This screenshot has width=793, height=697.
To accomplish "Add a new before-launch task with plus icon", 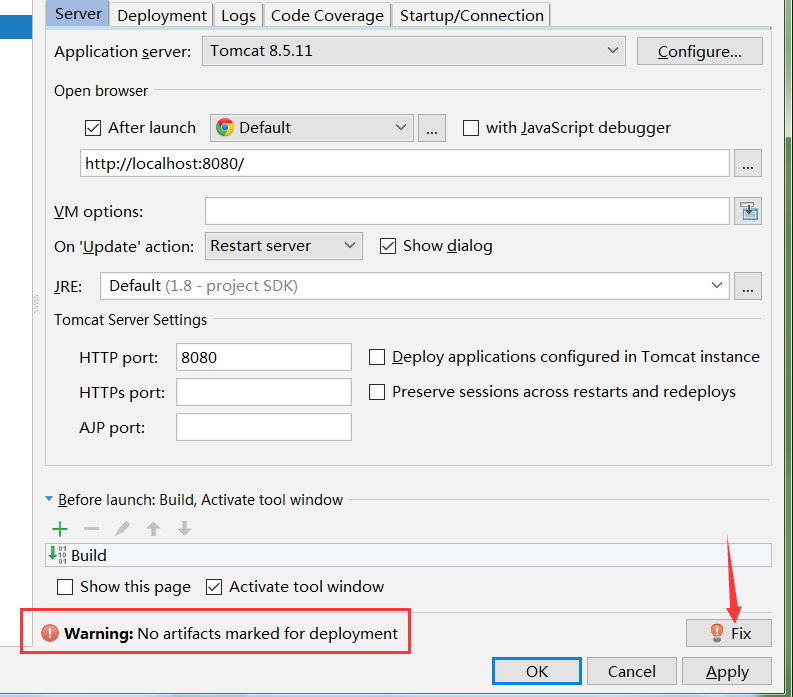I will 60,529.
